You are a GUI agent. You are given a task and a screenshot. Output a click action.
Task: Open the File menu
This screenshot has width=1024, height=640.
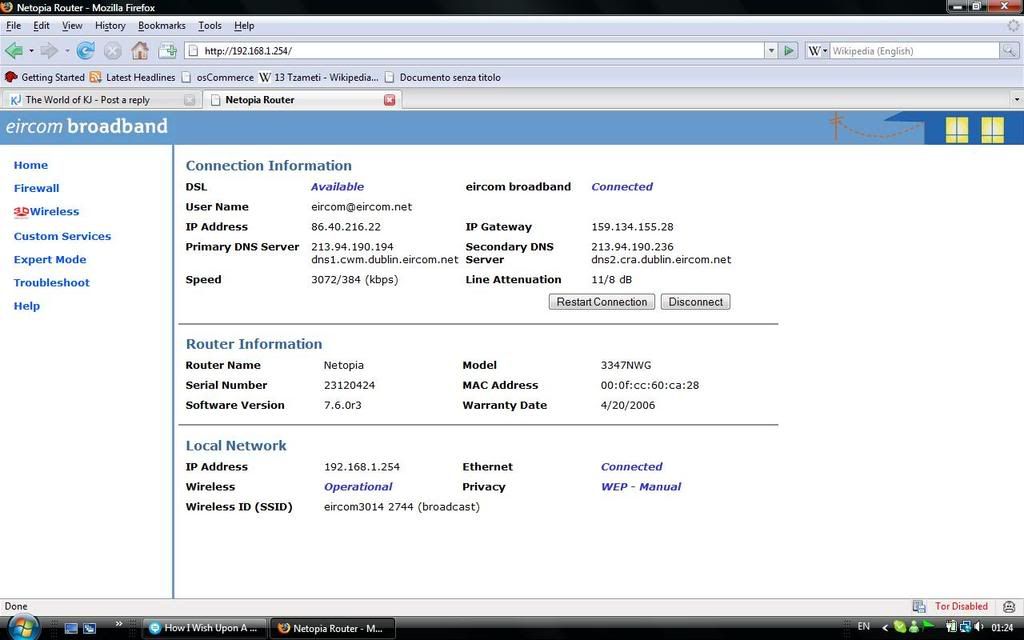(13, 25)
